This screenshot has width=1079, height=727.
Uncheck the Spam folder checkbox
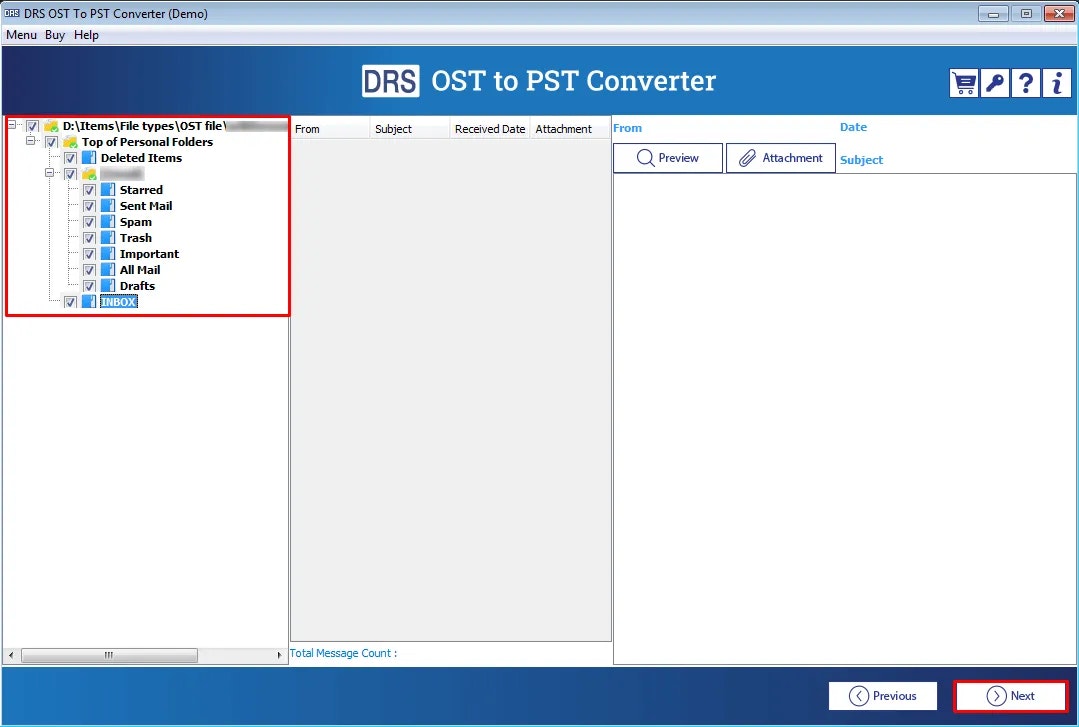(x=89, y=221)
